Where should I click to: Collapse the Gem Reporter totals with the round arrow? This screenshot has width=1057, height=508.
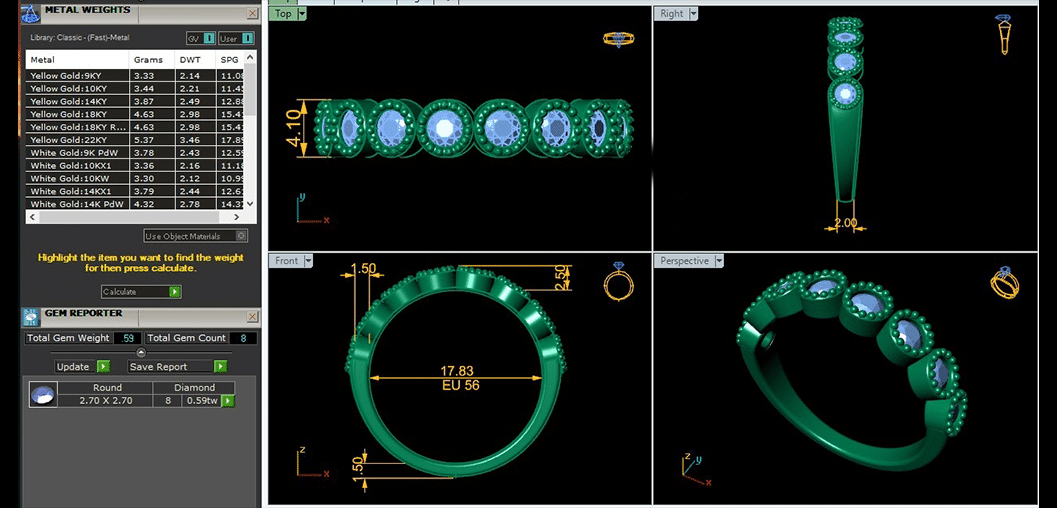(x=141, y=352)
